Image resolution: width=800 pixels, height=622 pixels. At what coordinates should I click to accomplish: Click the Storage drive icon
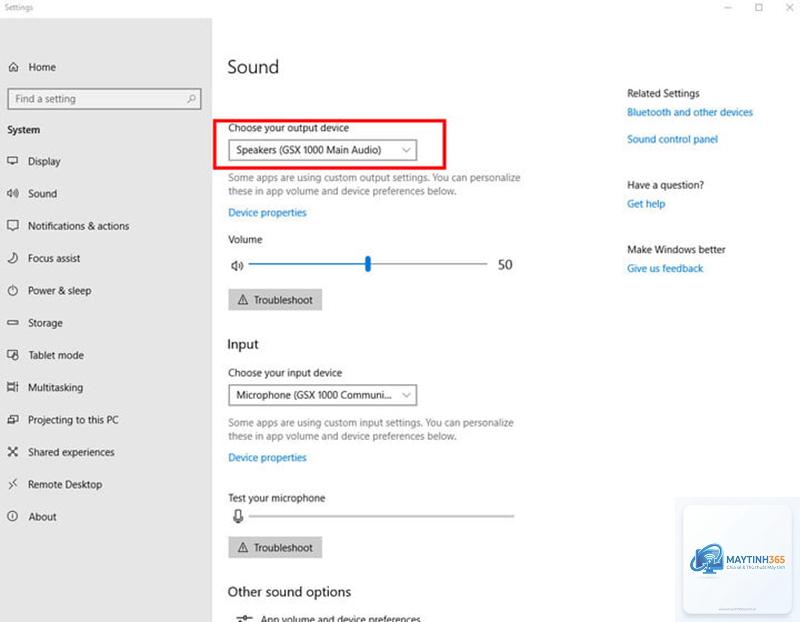[x=13, y=322]
